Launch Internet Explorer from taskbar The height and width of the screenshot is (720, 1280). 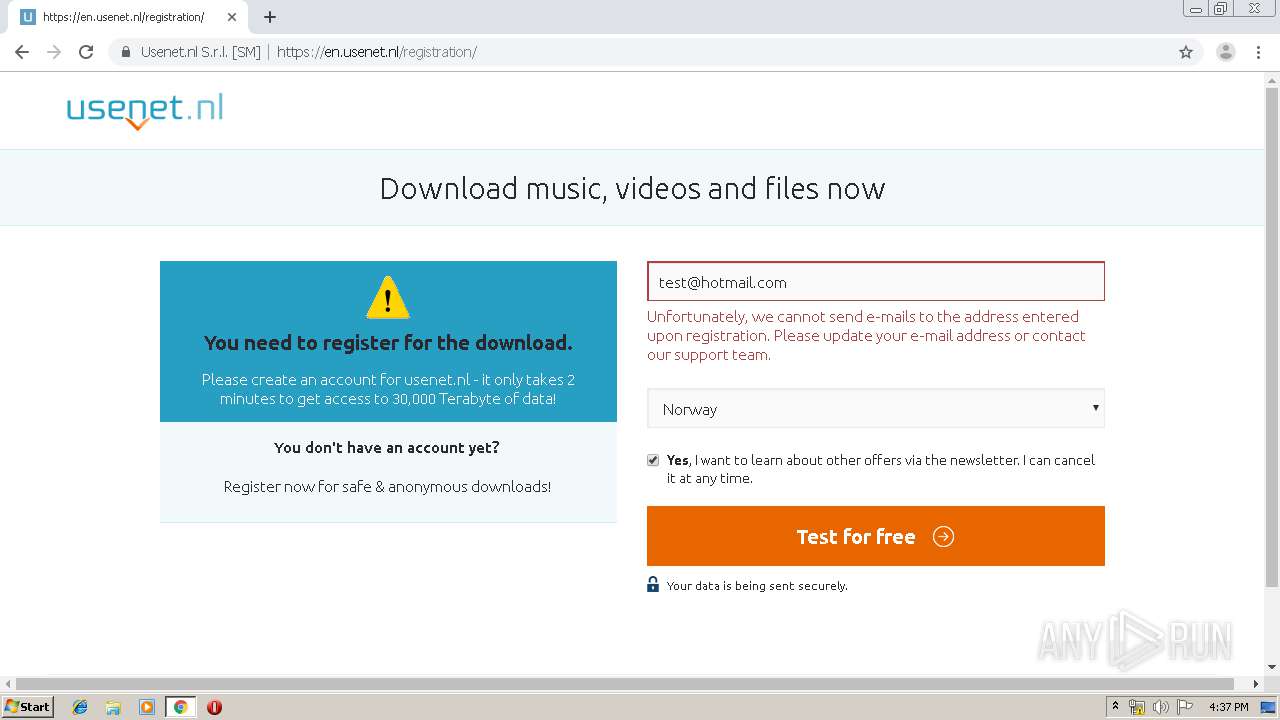[x=80, y=707]
